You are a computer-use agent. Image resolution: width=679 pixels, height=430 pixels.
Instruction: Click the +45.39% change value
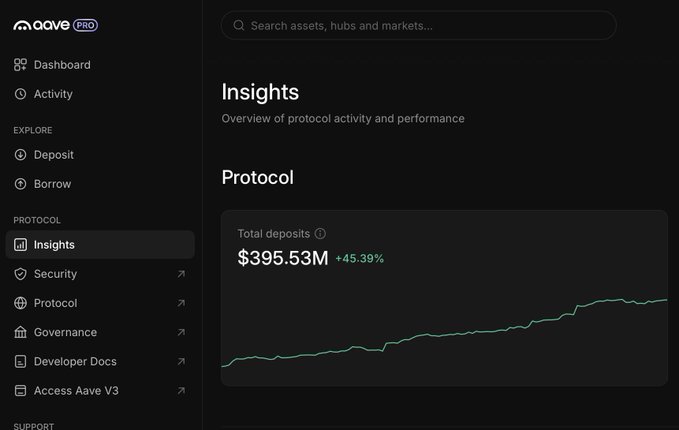click(359, 259)
